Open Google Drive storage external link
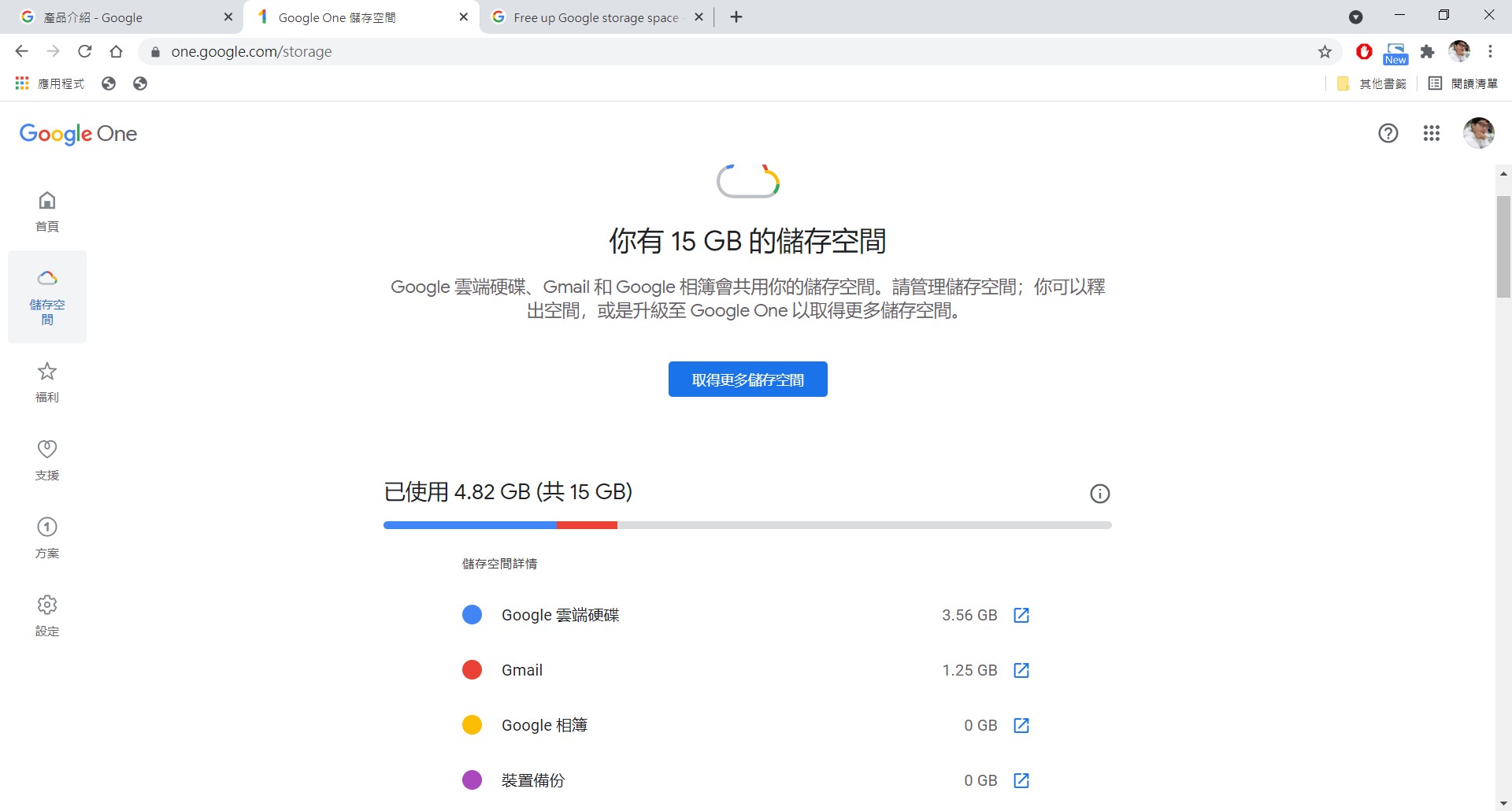Image resolution: width=1512 pixels, height=811 pixels. click(1021, 615)
